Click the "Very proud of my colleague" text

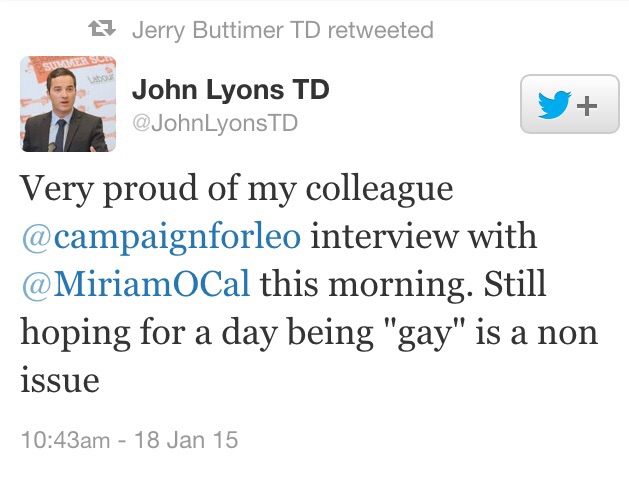236,189
